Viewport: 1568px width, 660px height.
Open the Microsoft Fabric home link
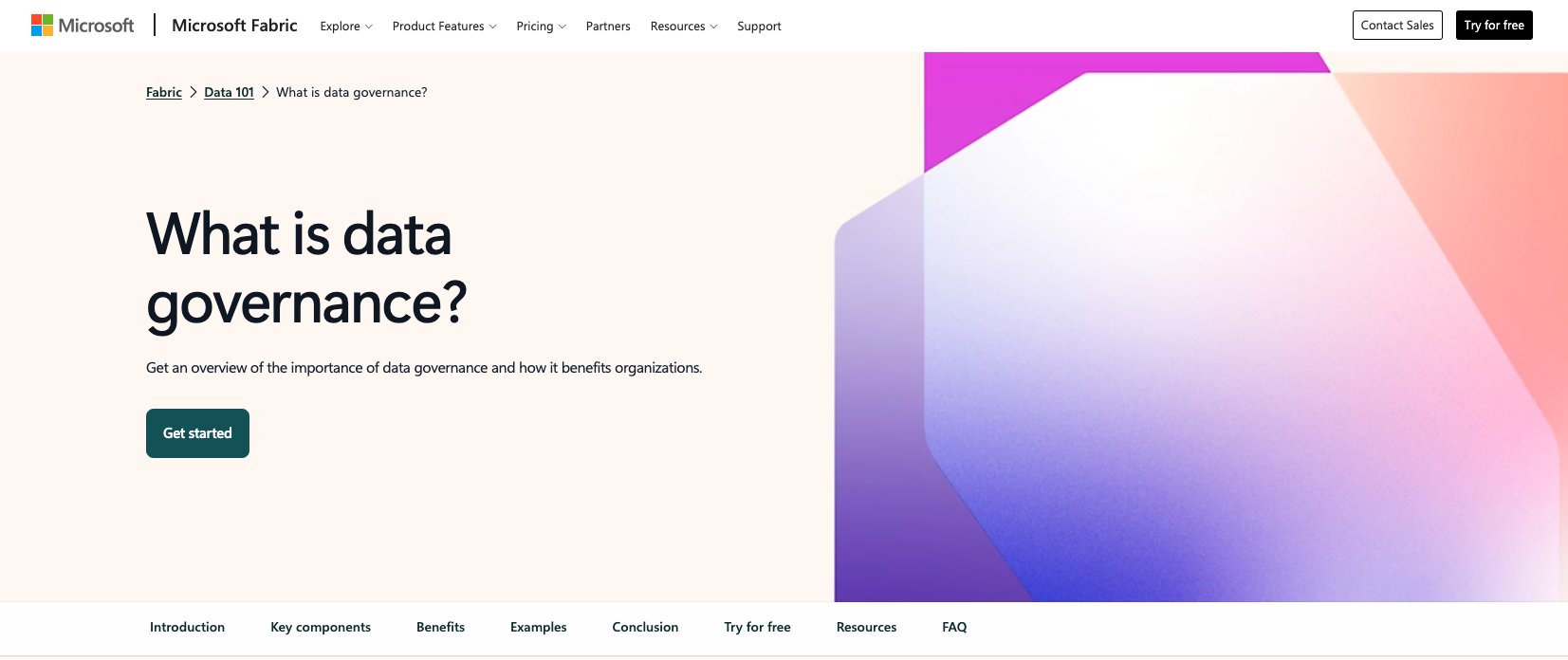tap(234, 26)
